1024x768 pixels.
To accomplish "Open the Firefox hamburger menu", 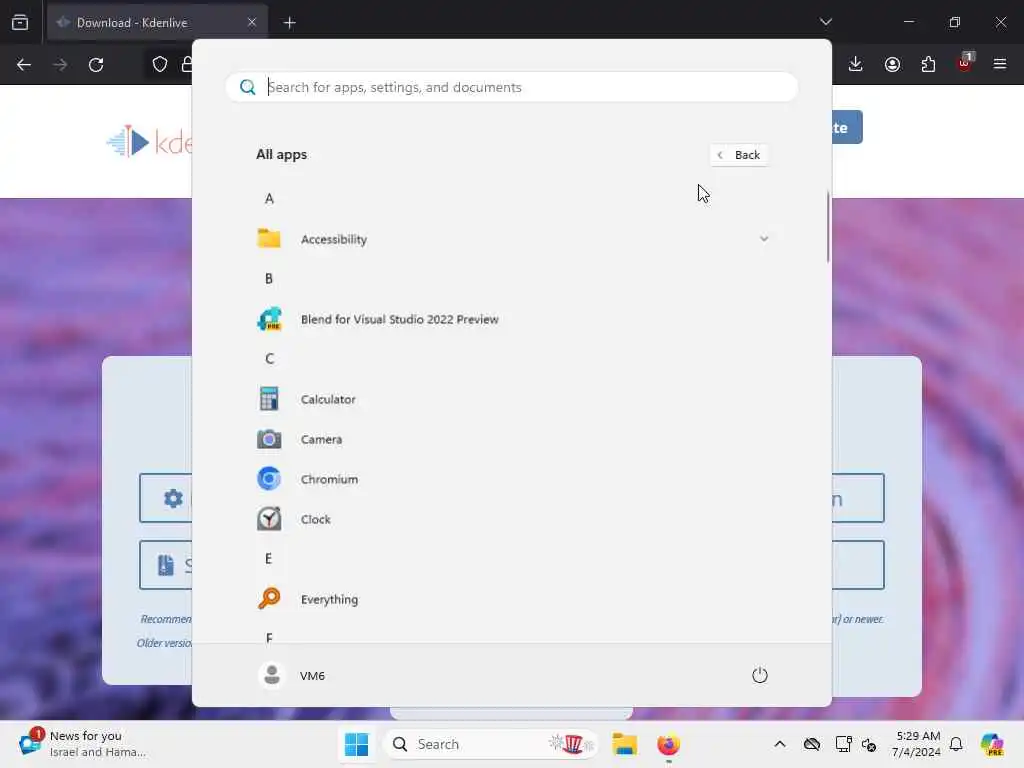I will tap(1000, 64).
